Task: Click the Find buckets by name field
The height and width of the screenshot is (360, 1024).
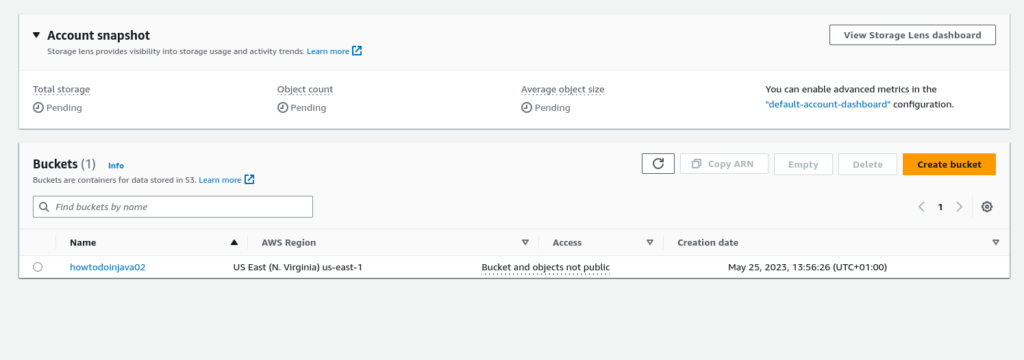Action: tap(173, 206)
